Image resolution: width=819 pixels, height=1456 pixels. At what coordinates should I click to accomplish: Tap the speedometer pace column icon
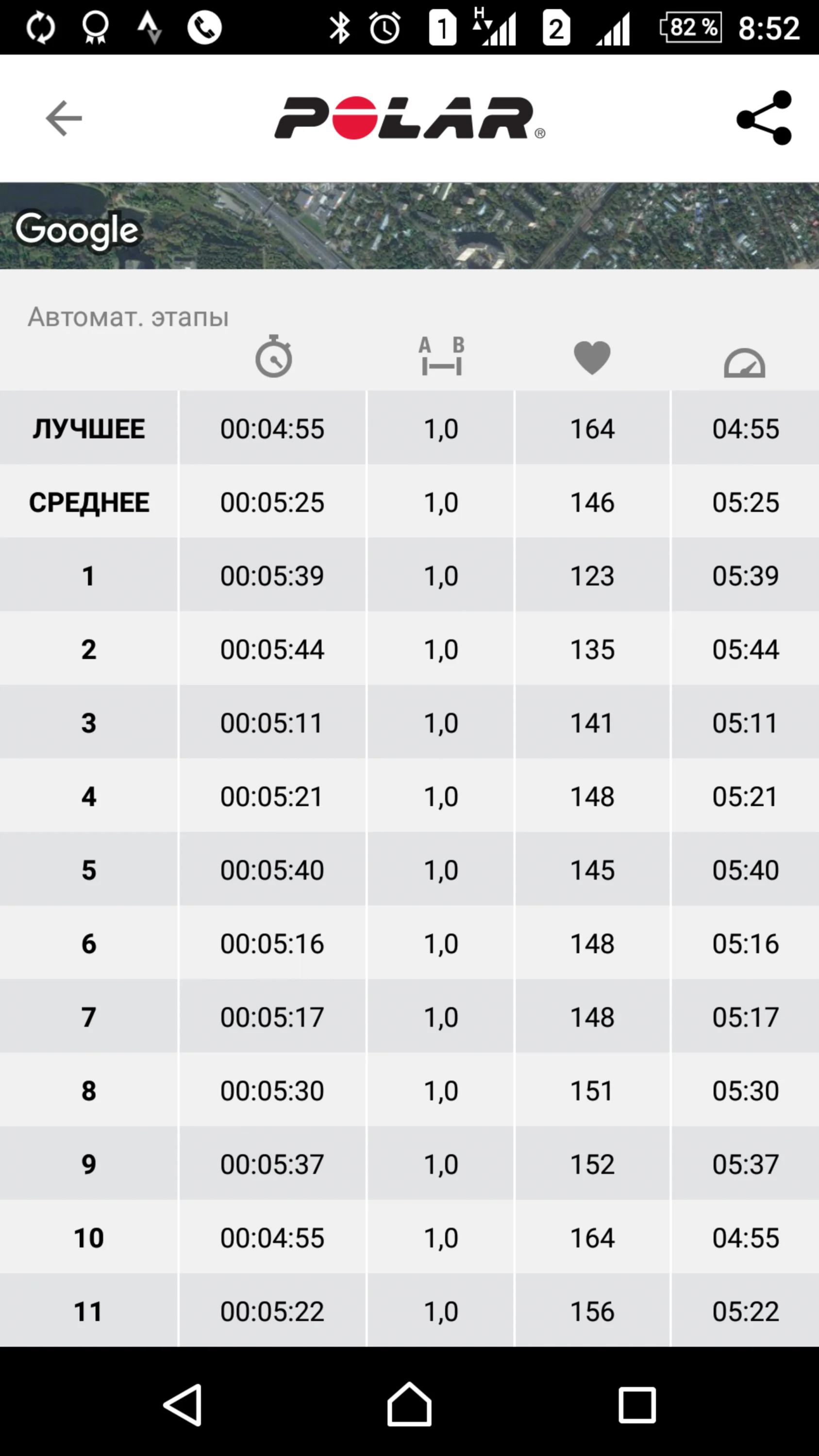744,363
